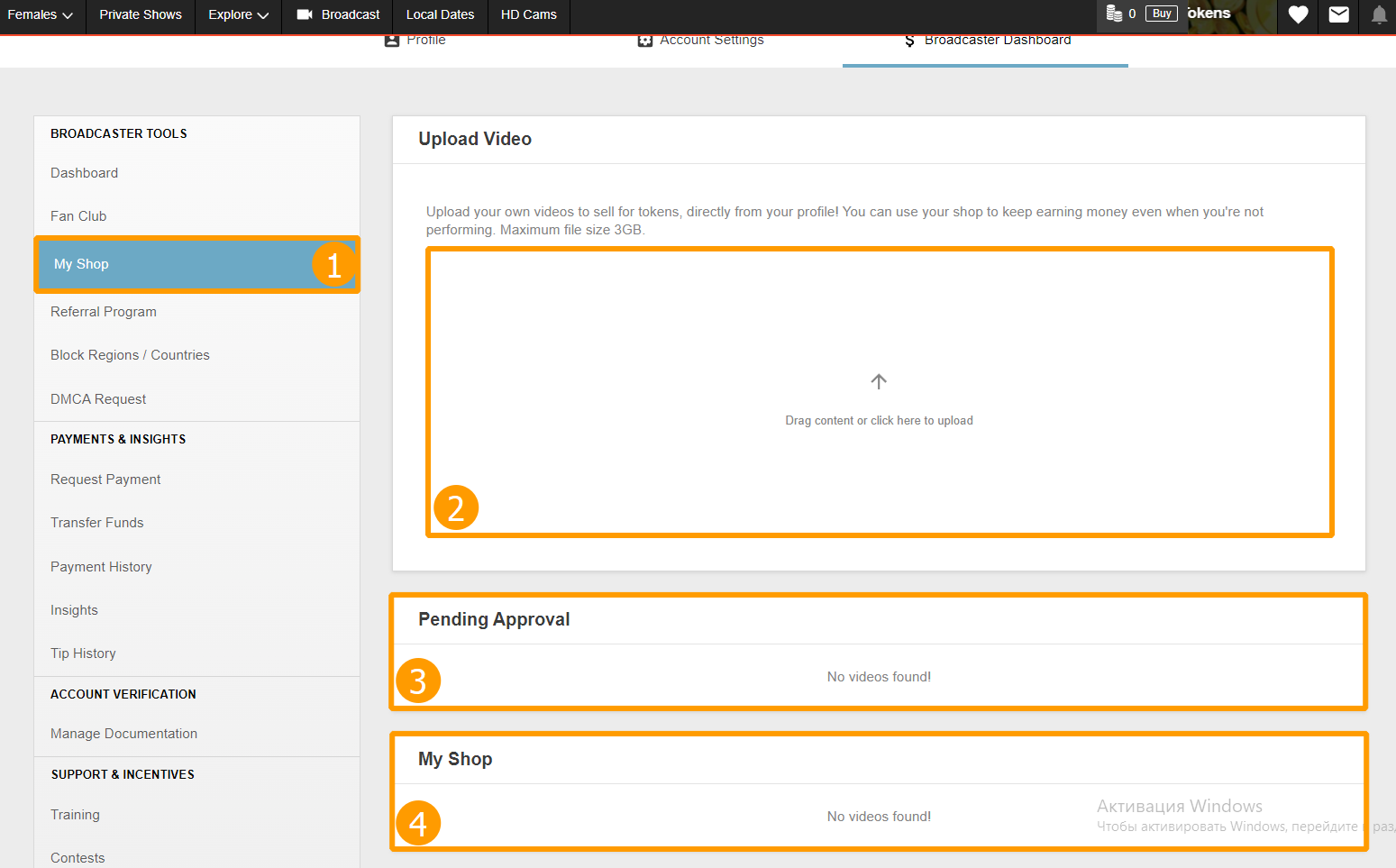Screen dimensions: 1396x868
Task: Click the Broadcast camera icon
Action: (305, 14)
